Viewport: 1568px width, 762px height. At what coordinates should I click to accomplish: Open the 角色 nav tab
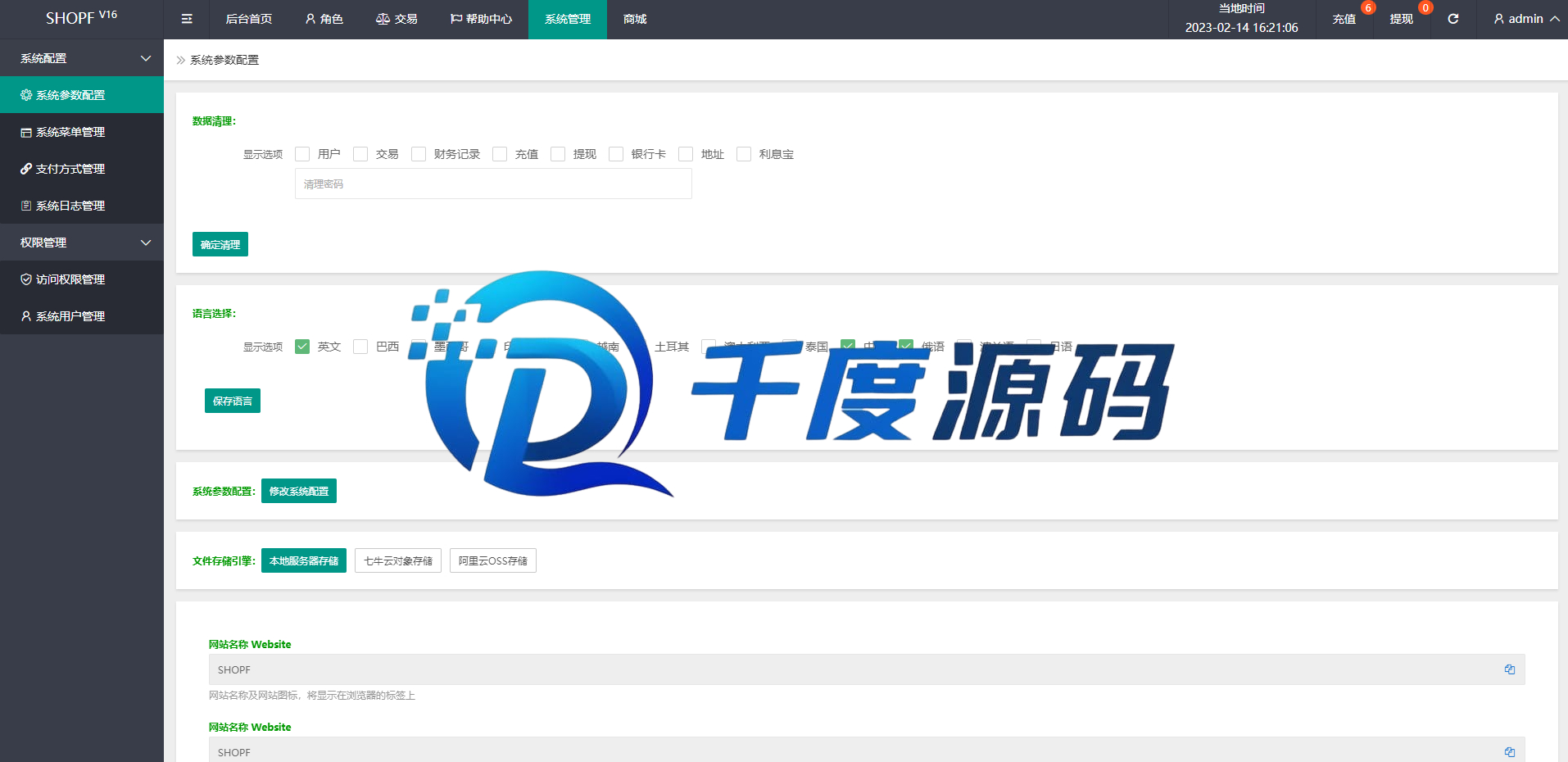324,19
